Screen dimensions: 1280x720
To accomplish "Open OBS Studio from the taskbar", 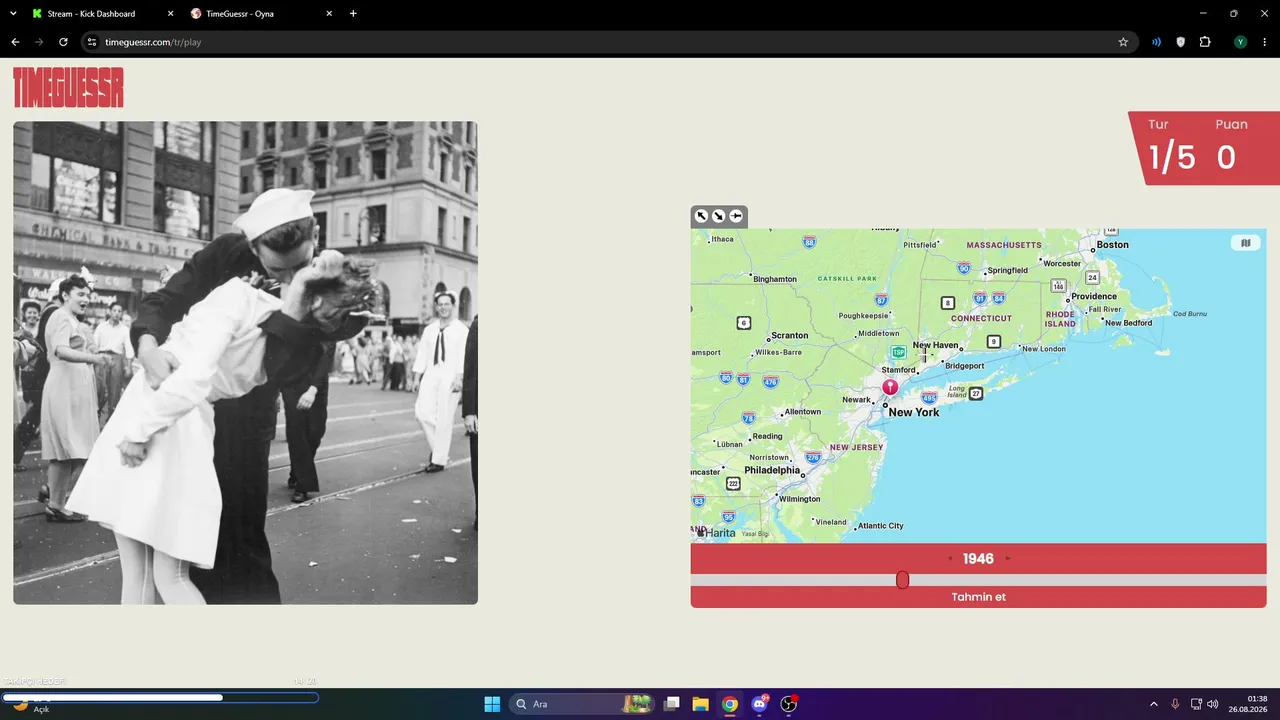I will (x=788, y=704).
